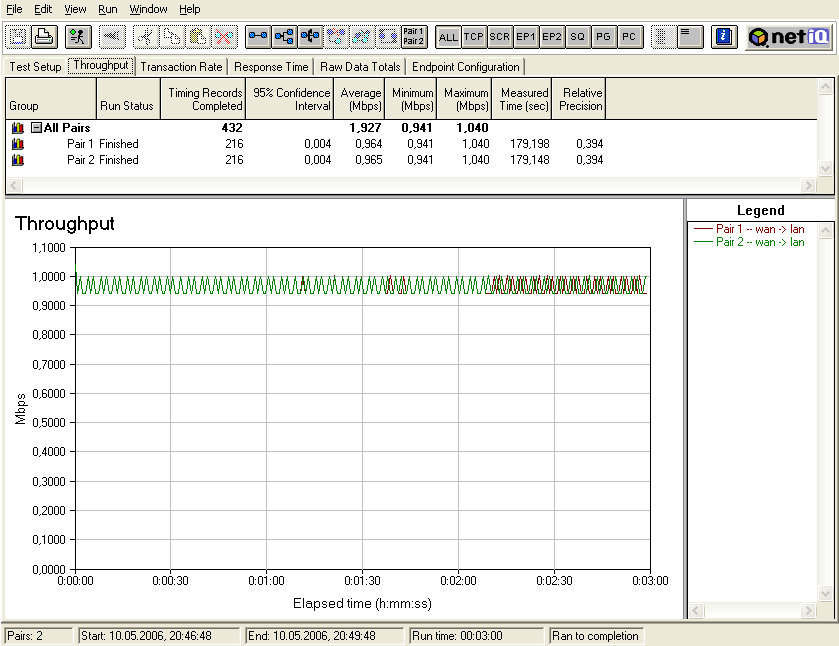
Task: Click the Run test icon
Action: (79, 37)
